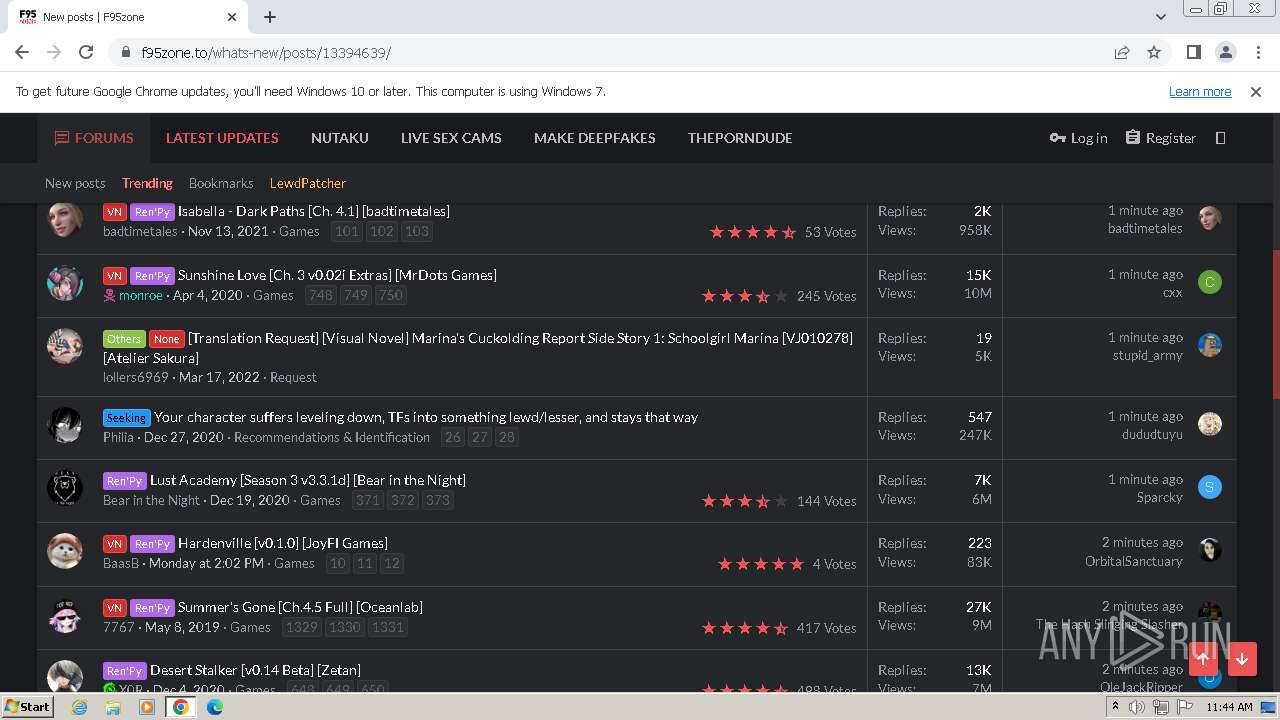
Task: Click Bear in the Night avatar
Action: click(65, 488)
